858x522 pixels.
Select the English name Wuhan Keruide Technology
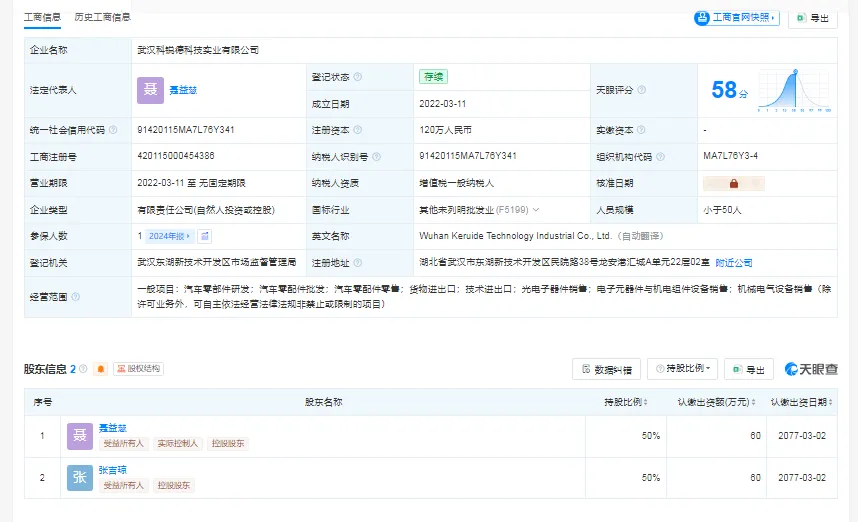click(x=514, y=236)
